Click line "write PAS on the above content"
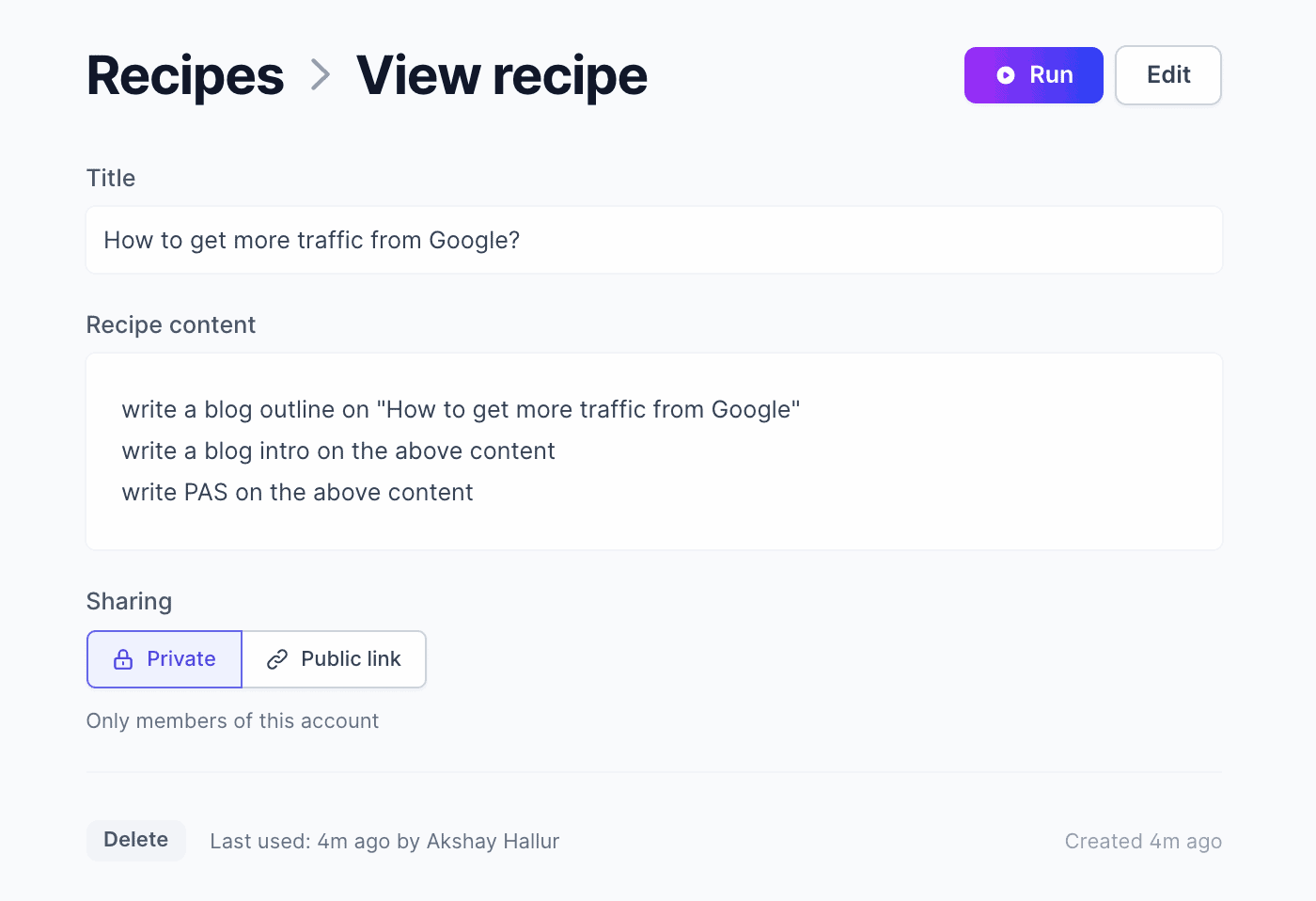1316x901 pixels. tap(297, 493)
